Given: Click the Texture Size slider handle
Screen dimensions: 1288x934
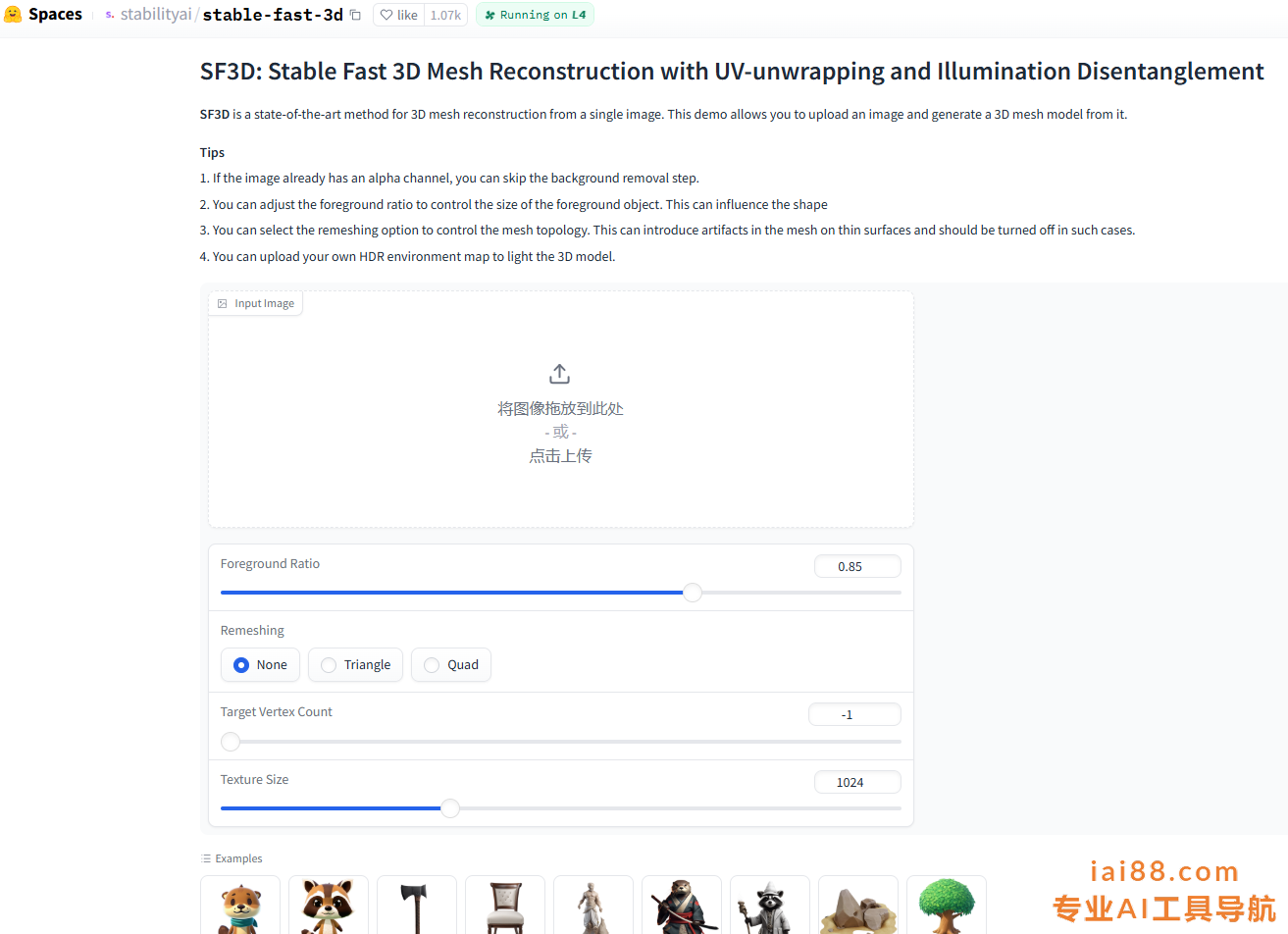Looking at the screenshot, I should pyautogui.click(x=450, y=808).
